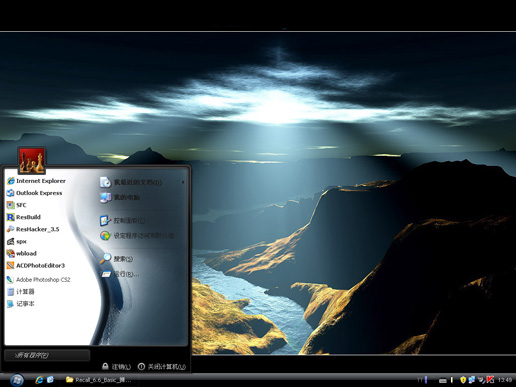Click the Recall_6.6_Basic taskbar button

99,380
